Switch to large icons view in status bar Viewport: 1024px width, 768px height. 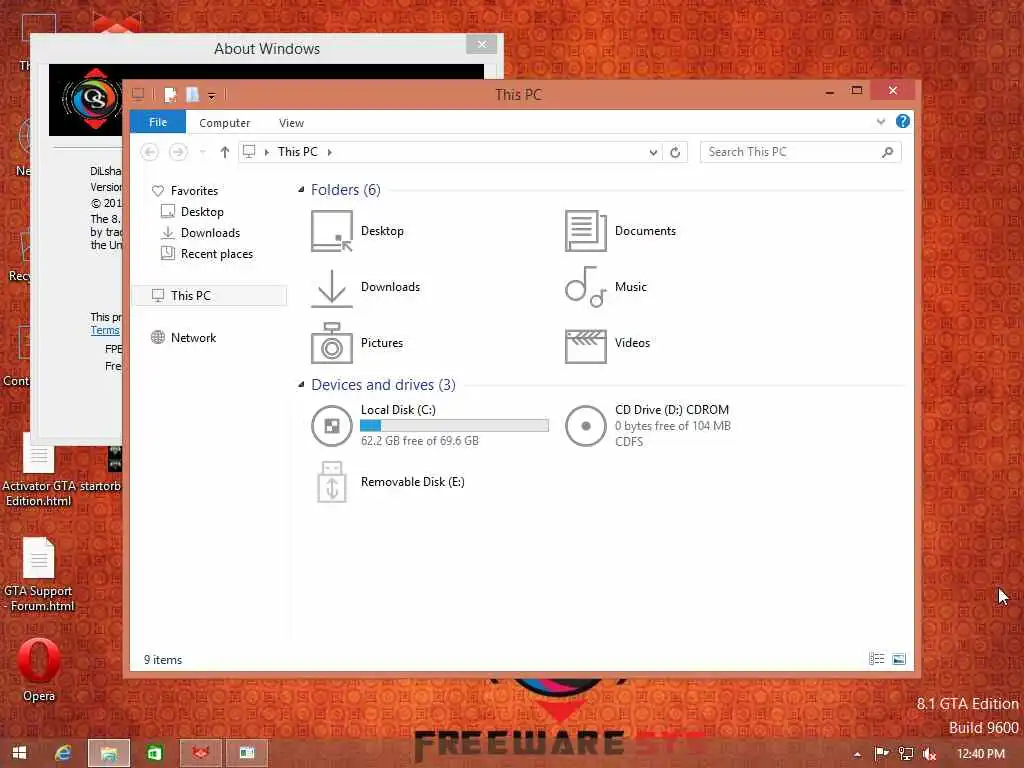899,659
